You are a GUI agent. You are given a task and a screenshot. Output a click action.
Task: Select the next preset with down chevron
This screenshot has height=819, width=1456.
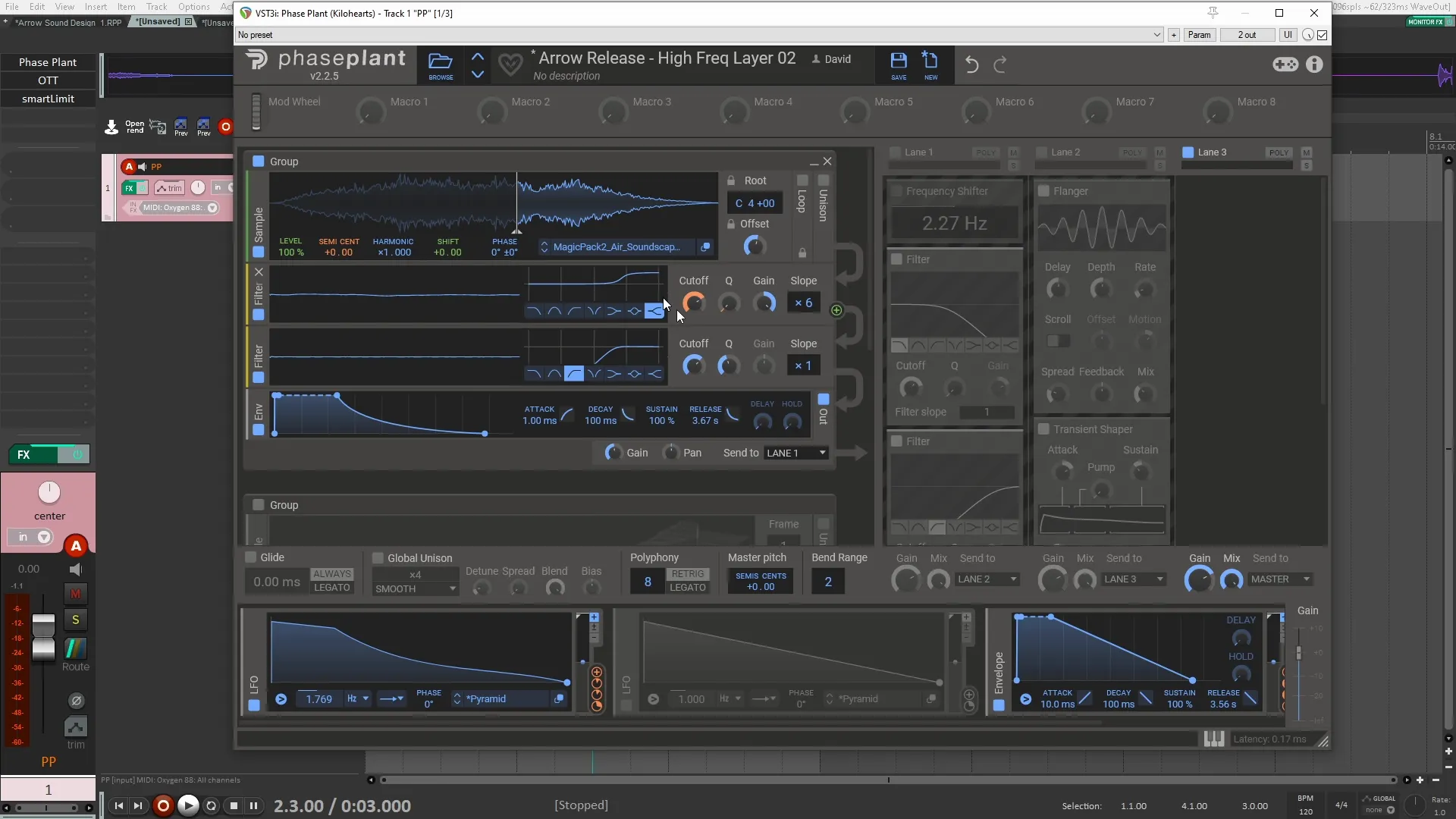point(478,74)
